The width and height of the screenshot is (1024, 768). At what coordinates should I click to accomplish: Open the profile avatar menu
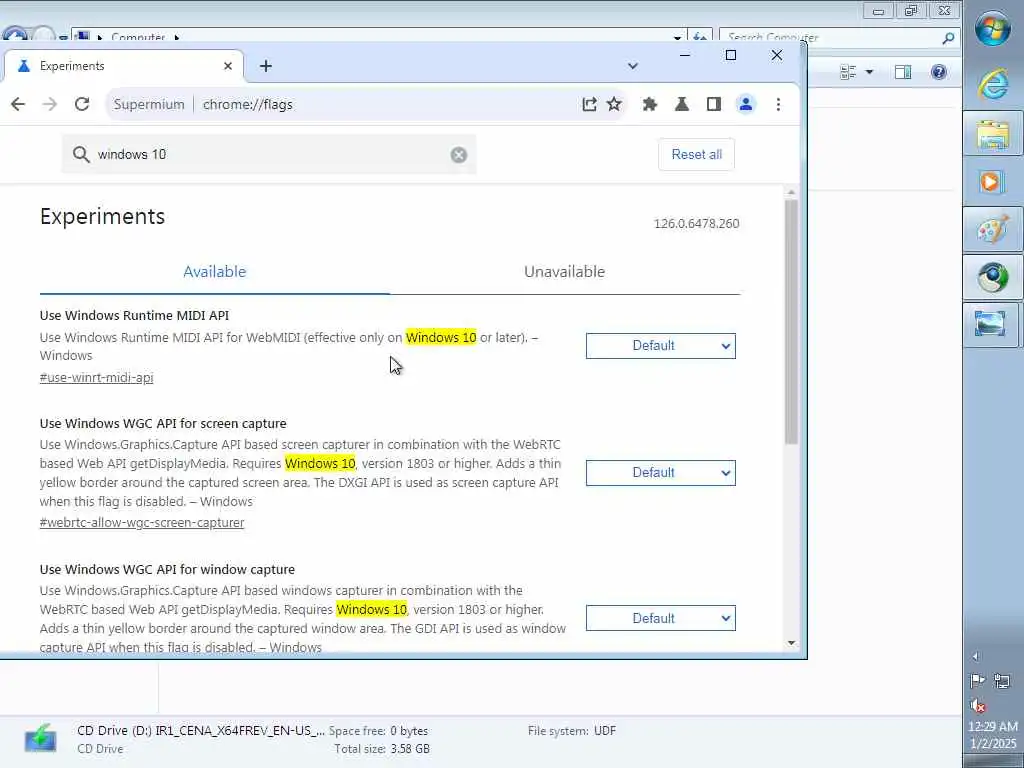coord(746,104)
